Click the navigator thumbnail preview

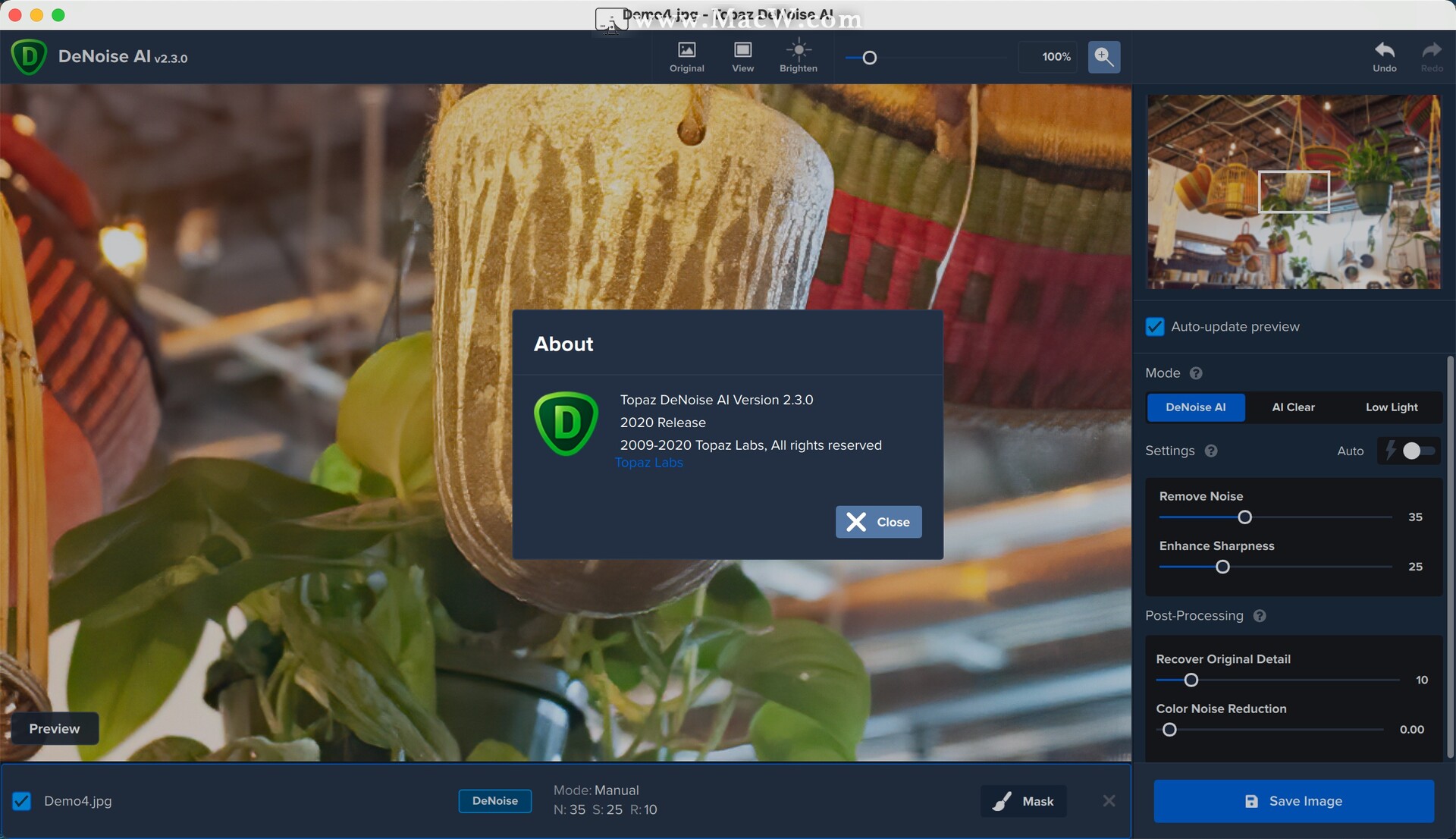[x=1293, y=191]
